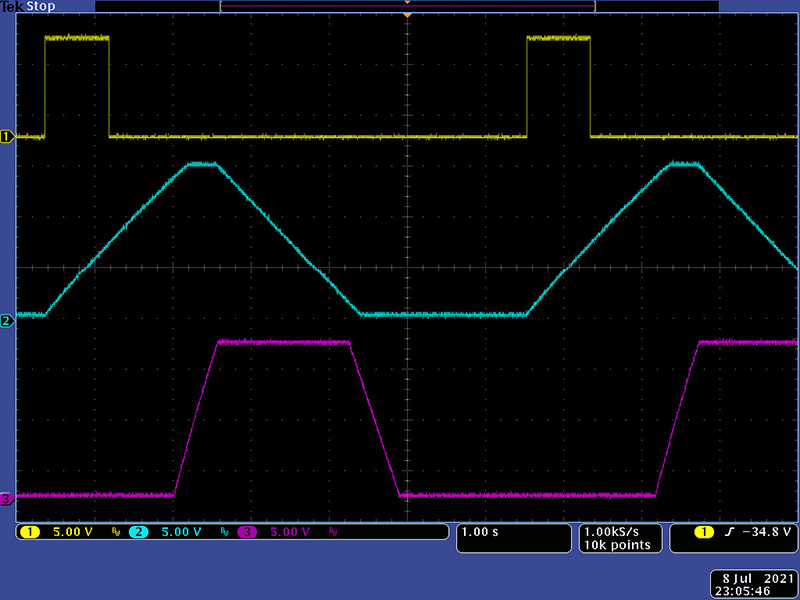Click the -34.8 V trigger level
Screen dimensions: 800x600
pos(766,532)
